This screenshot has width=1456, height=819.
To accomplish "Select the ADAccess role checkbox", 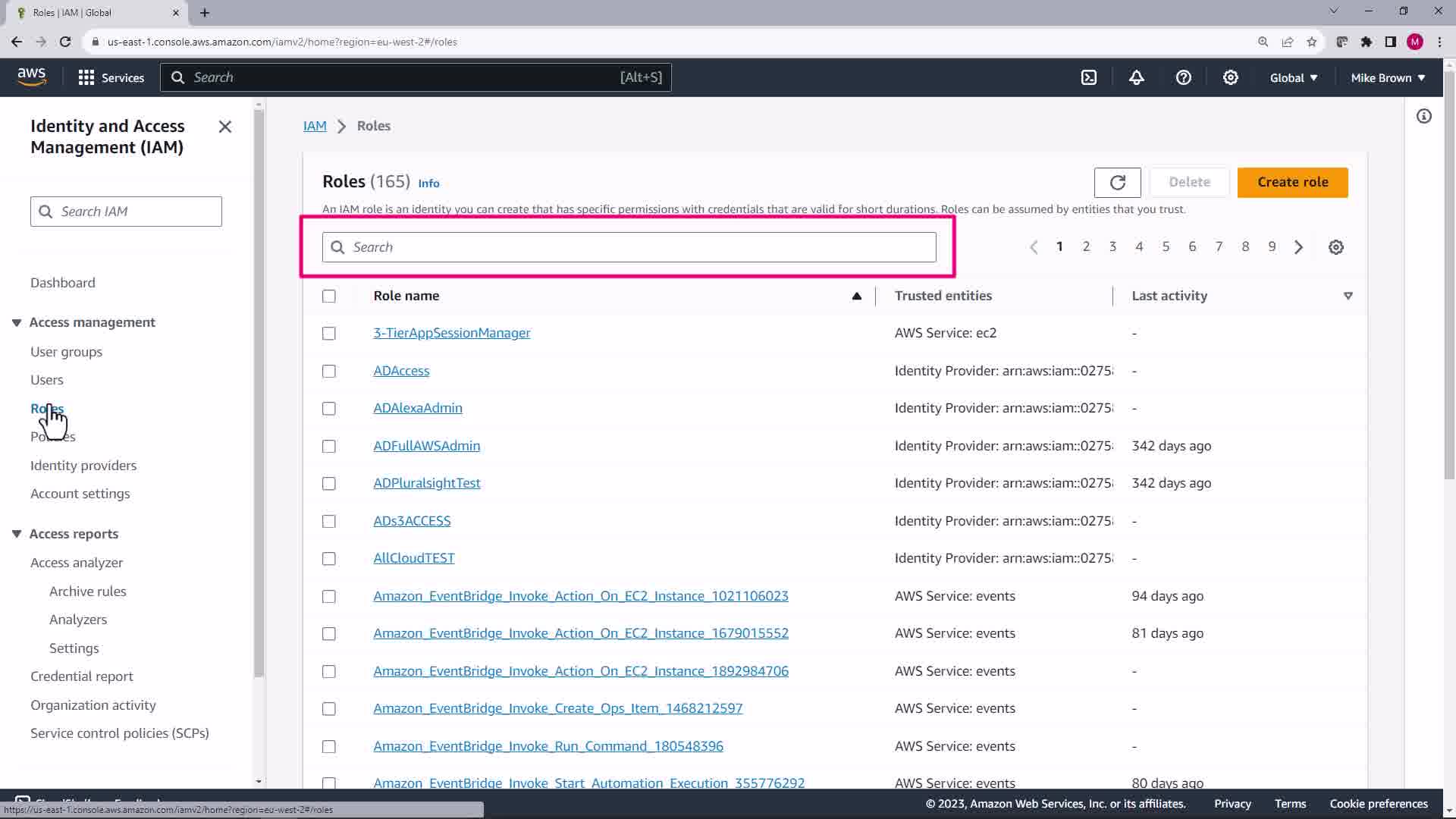I will [328, 371].
